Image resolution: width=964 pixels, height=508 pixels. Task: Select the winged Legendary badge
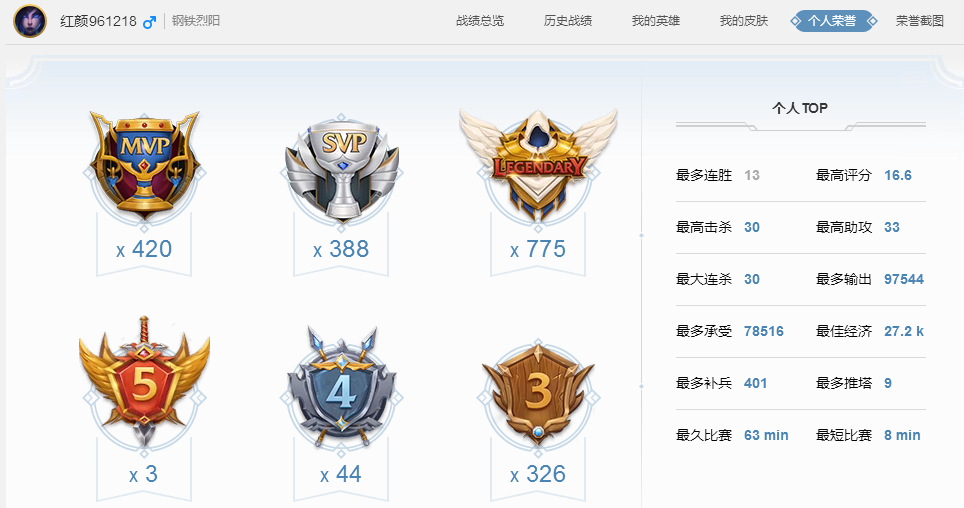click(x=538, y=164)
